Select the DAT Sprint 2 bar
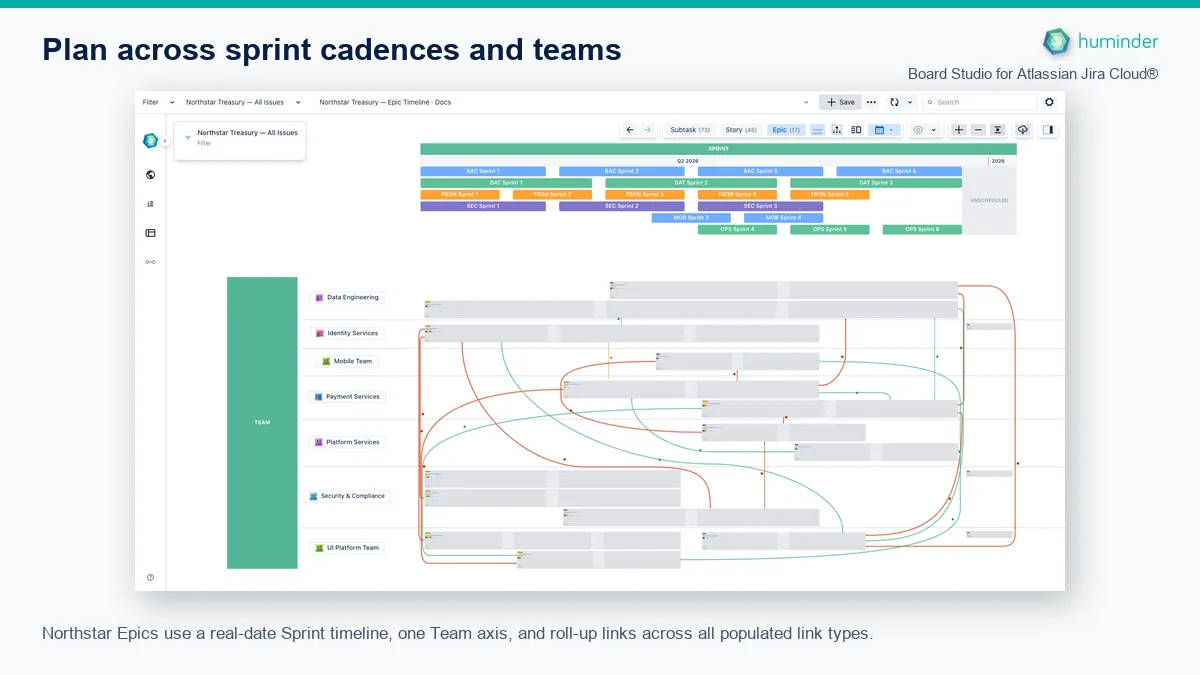Viewport: 1200px width, 675px height. click(x=690, y=183)
